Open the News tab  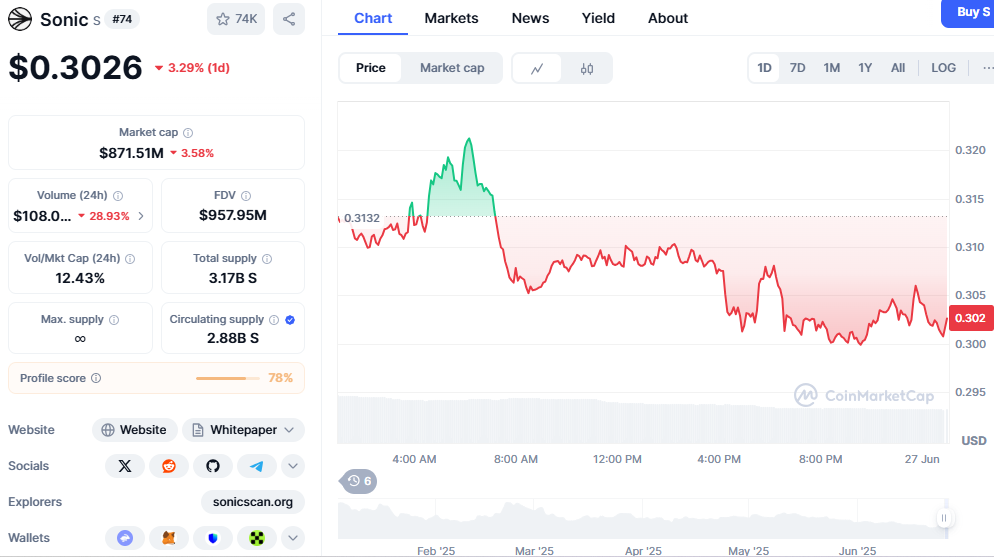click(x=531, y=18)
